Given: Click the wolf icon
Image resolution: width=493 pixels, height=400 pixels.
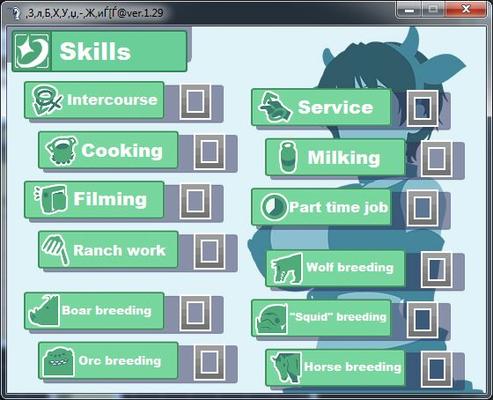Looking at the screenshot, I should pyautogui.click(x=286, y=268).
